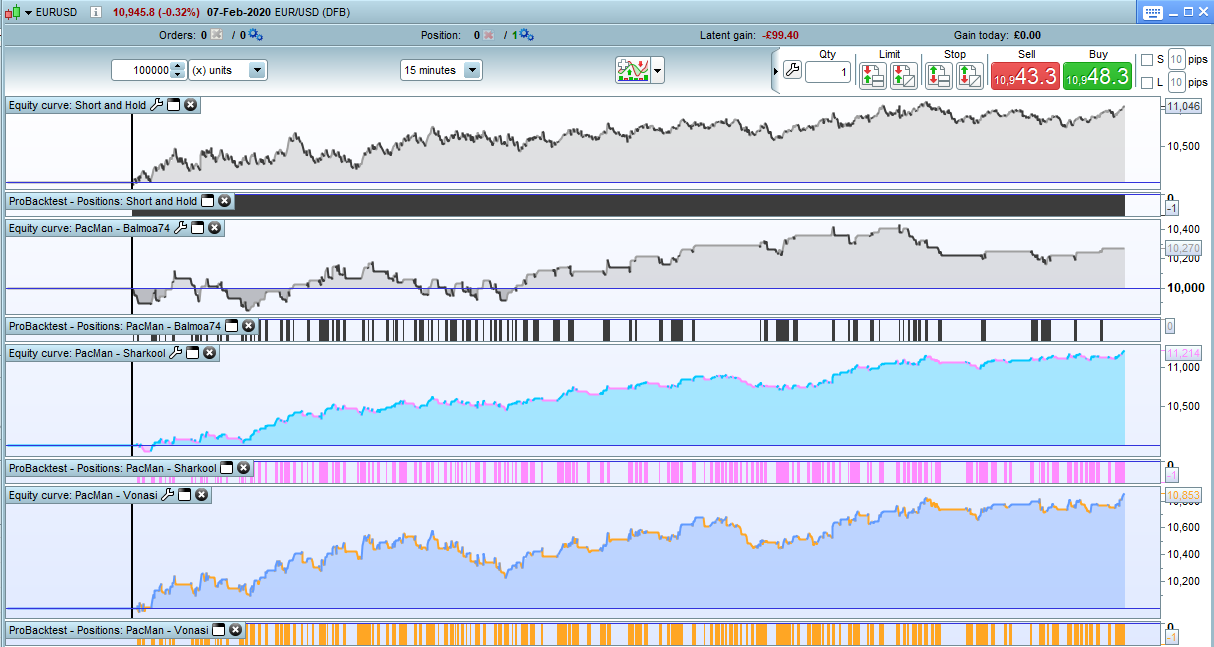
Task: Click the Qty input field
Action: (827, 72)
